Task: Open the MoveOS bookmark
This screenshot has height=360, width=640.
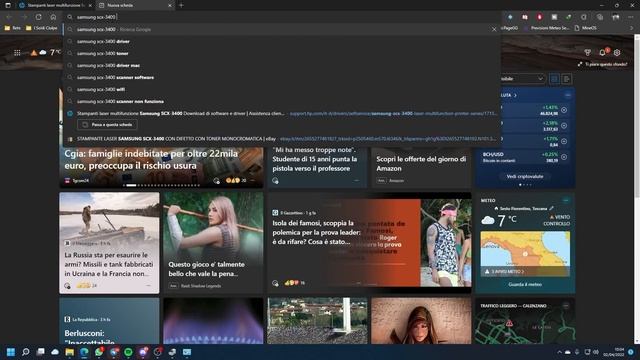Action: tap(586, 28)
